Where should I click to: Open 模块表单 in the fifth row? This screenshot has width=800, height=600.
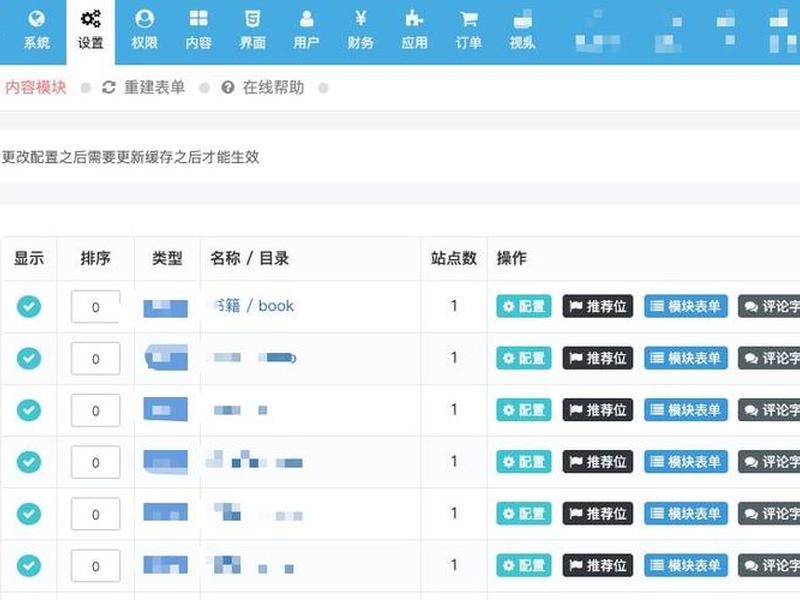click(x=686, y=513)
